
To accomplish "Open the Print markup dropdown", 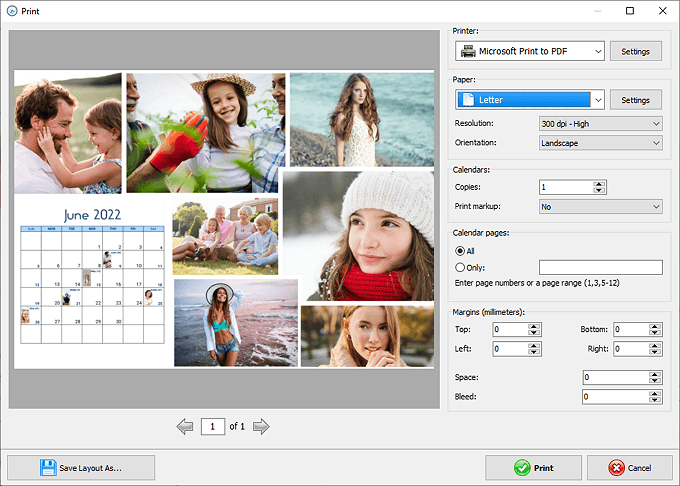I will pyautogui.click(x=601, y=207).
